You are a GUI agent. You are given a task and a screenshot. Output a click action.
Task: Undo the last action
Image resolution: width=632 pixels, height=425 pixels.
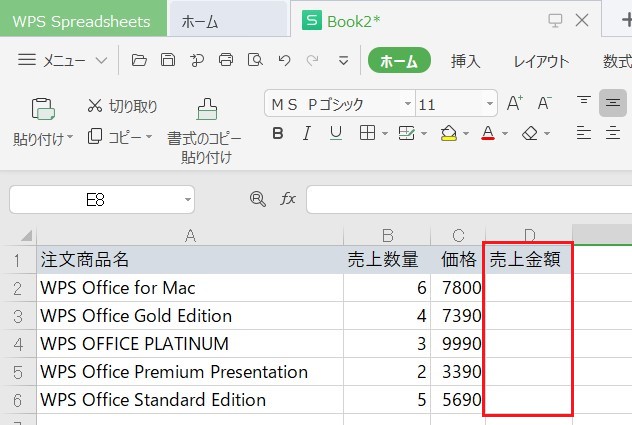284,60
